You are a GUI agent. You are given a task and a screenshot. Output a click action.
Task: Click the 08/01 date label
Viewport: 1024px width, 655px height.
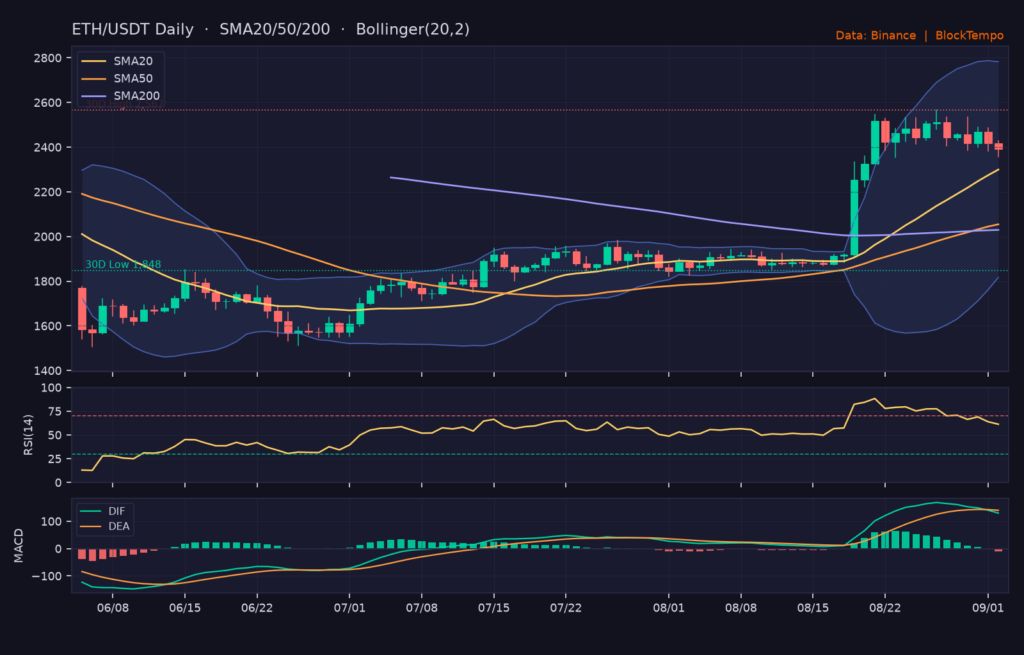[669, 608]
